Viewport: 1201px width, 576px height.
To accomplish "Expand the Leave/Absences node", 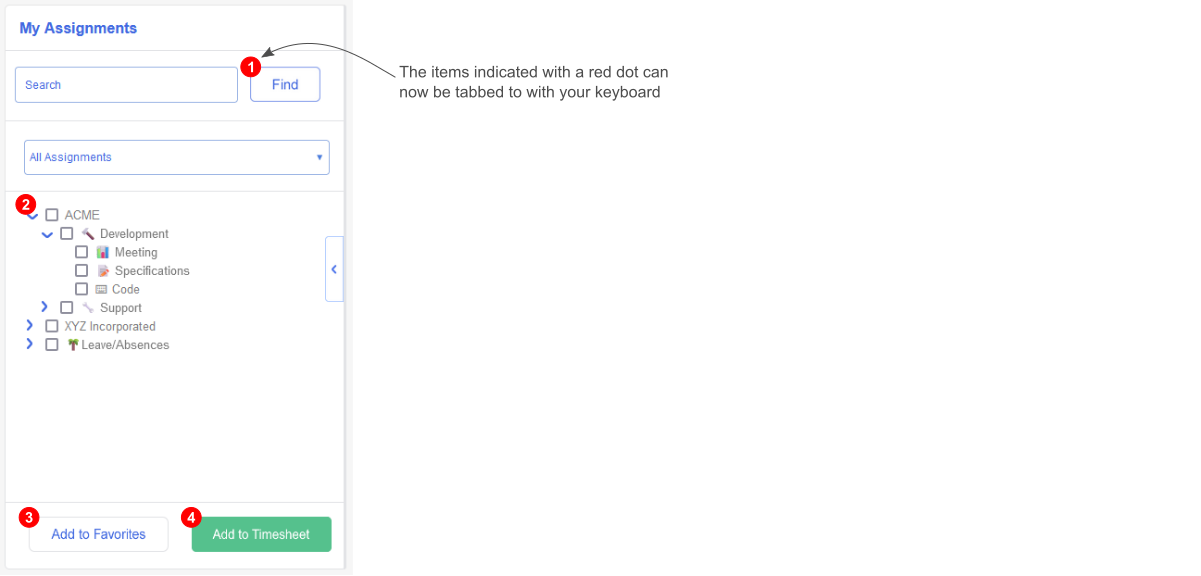I will click(x=29, y=344).
